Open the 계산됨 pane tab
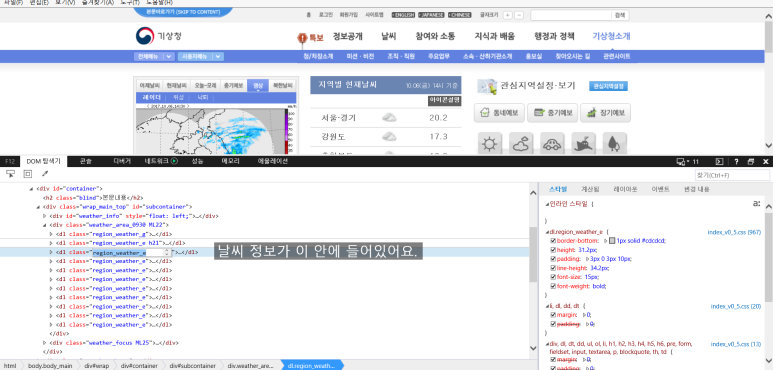The width and height of the screenshot is (773, 370). click(x=590, y=189)
